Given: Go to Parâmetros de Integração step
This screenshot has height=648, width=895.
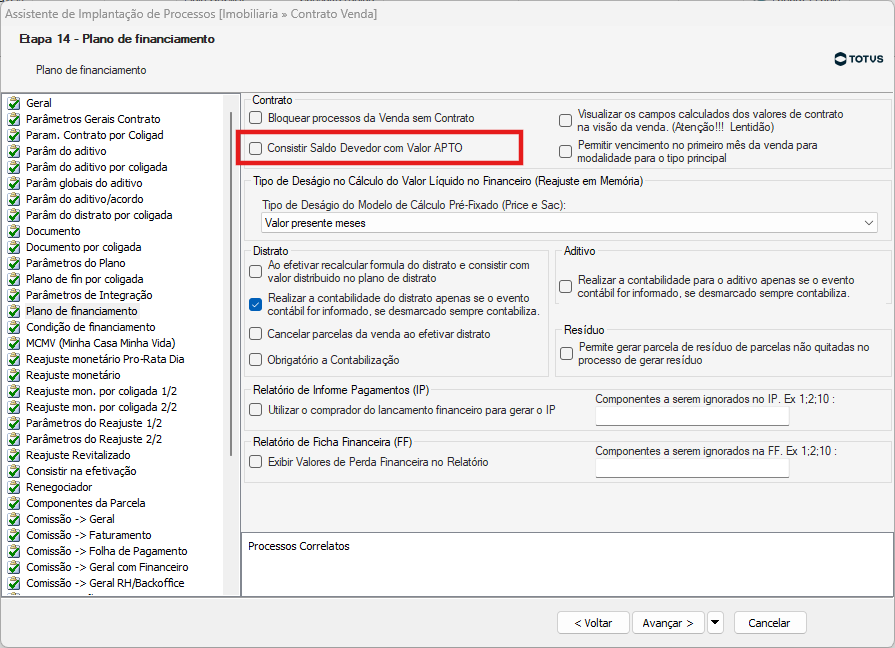Looking at the screenshot, I should [89, 295].
